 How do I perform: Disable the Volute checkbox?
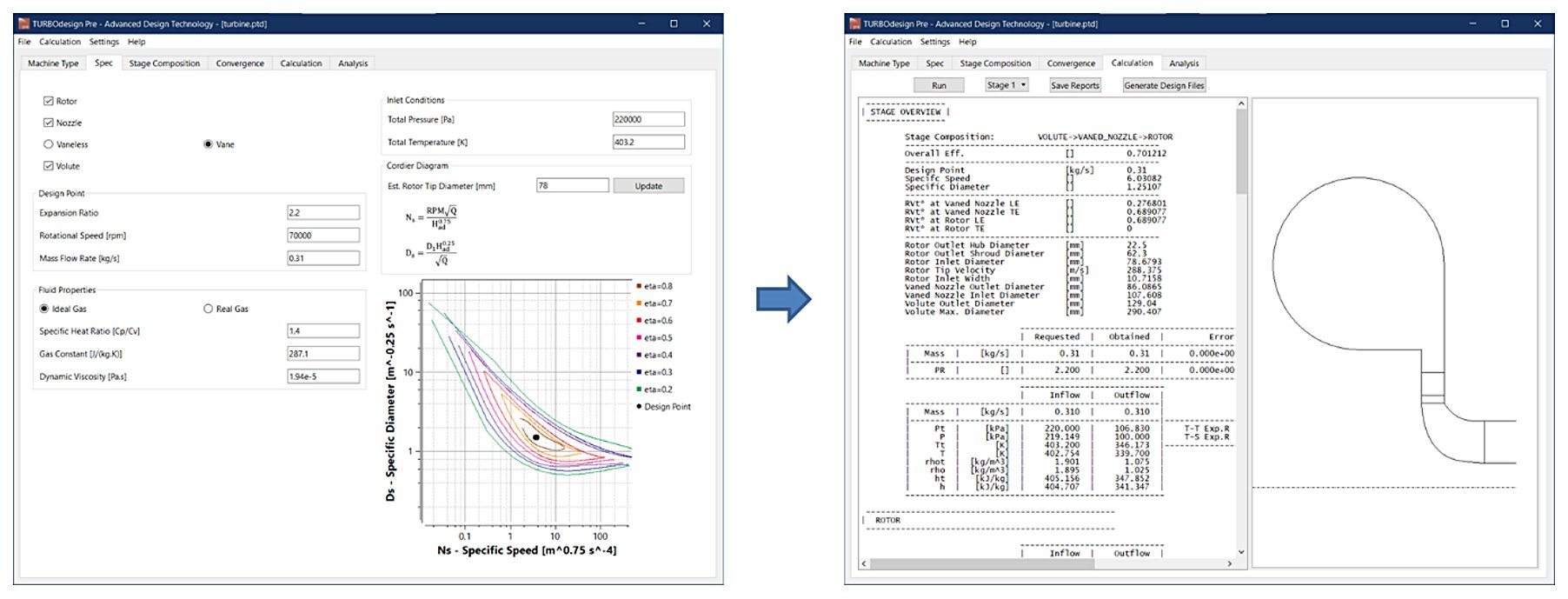click(x=49, y=166)
